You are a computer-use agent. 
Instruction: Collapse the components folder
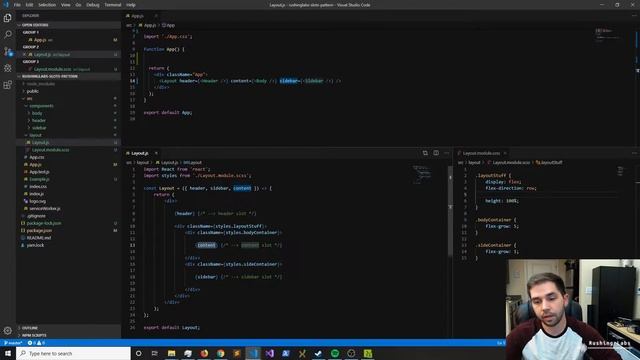41,106
